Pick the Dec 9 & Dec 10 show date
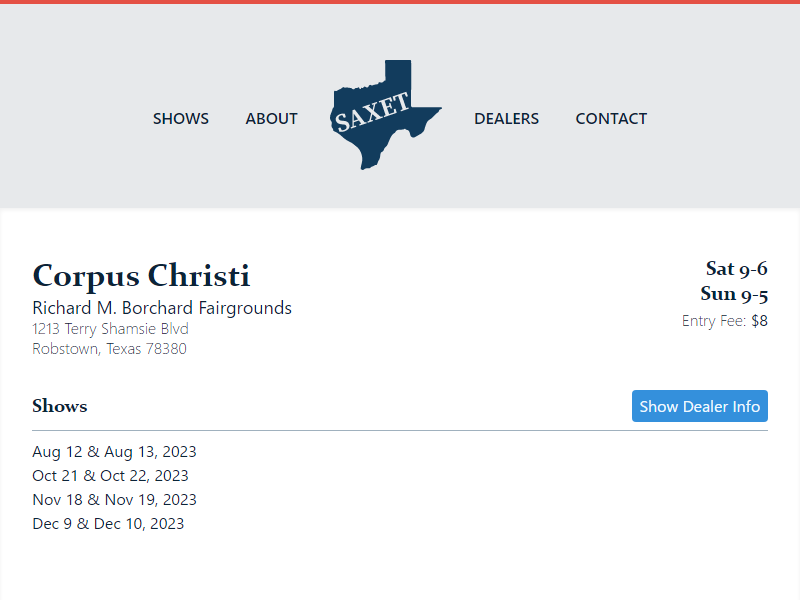The width and height of the screenshot is (800, 600). pos(108,524)
